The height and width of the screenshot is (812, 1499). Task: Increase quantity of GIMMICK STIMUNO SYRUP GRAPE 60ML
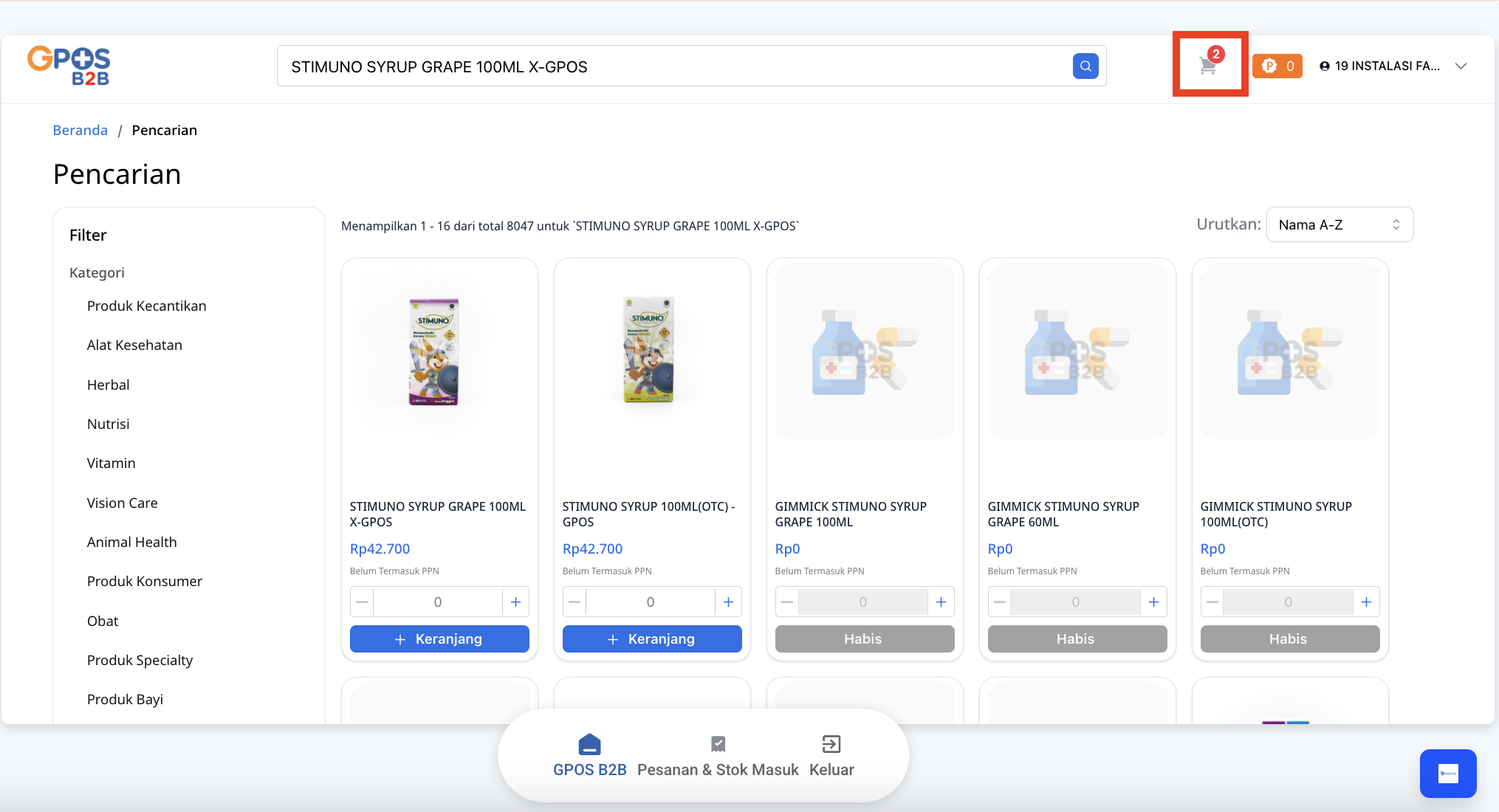[1153, 602]
